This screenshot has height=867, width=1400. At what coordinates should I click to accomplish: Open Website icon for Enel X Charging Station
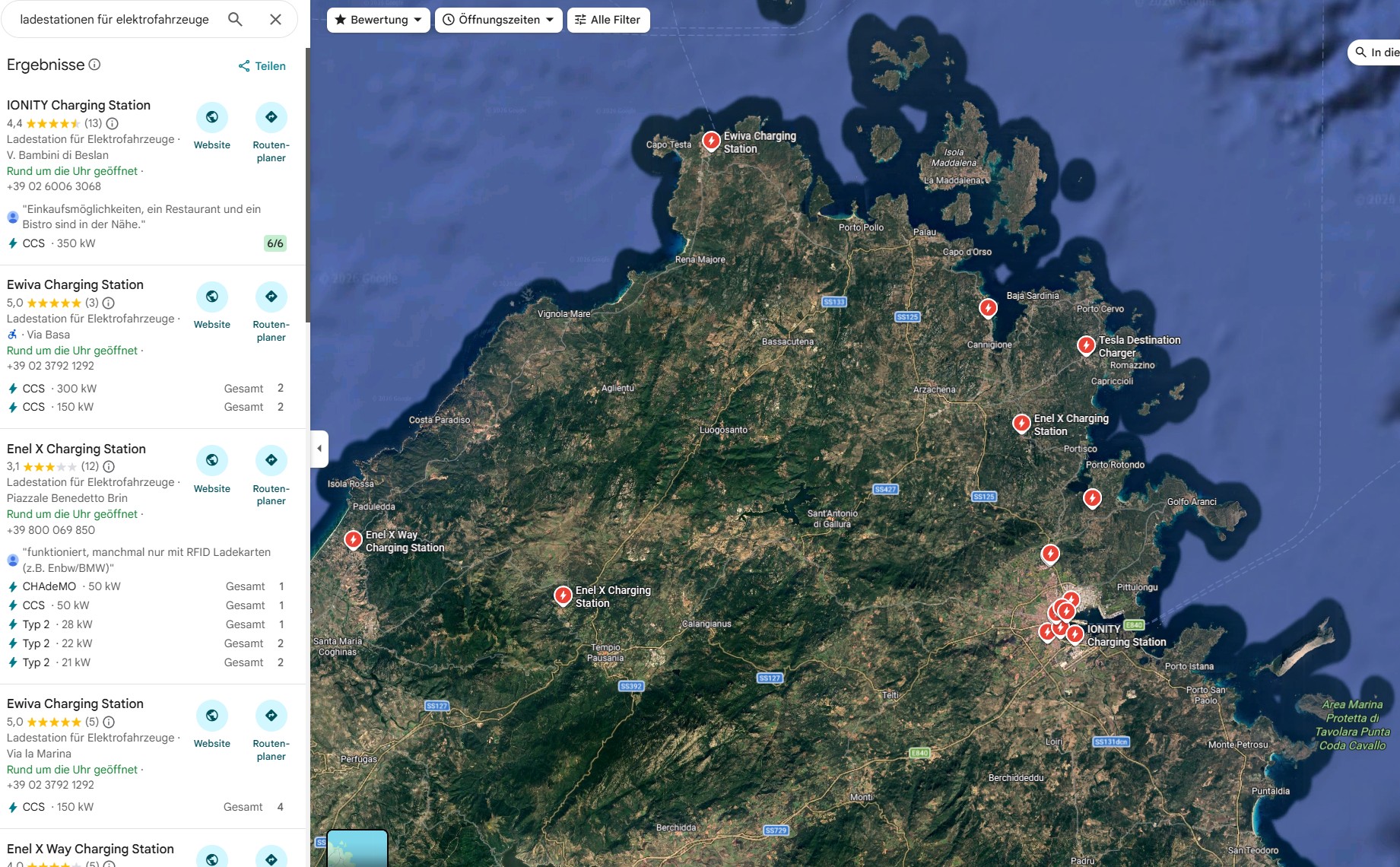tap(212, 460)
